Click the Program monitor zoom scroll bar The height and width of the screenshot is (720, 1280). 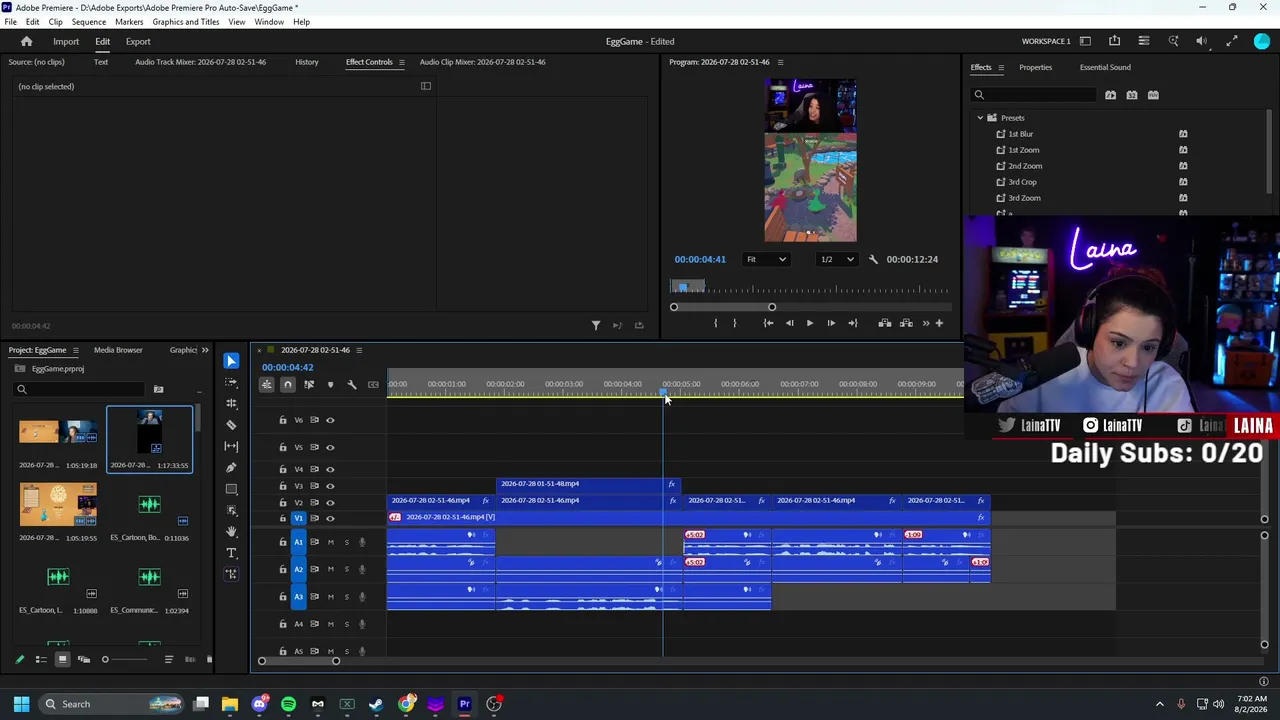click(x=723, y=307)
